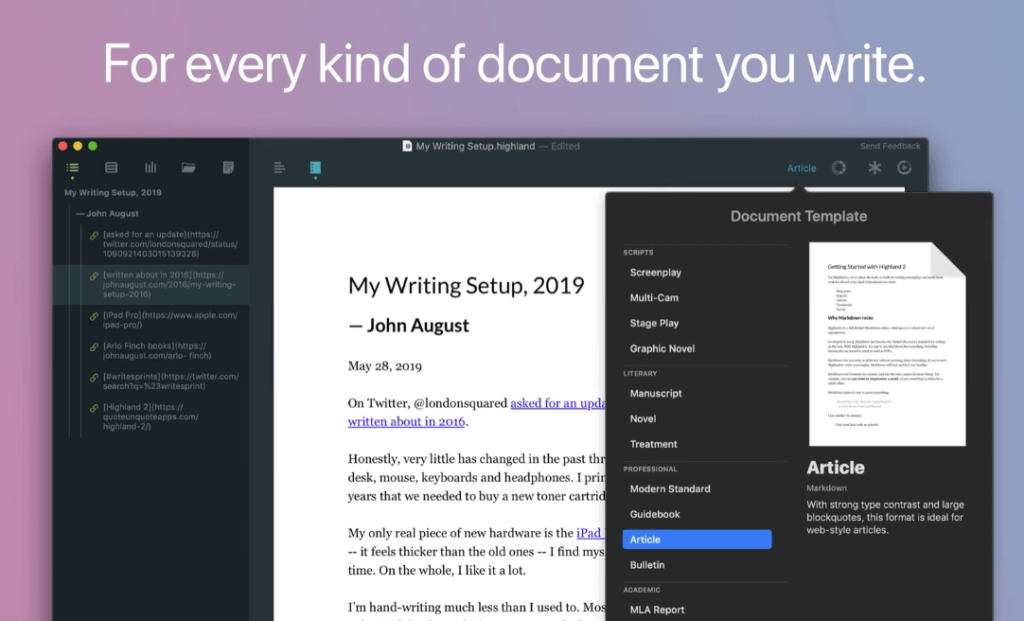
Task: Select '— John August' navigator row
Action: pyautogui.click(x=107, y=214)
